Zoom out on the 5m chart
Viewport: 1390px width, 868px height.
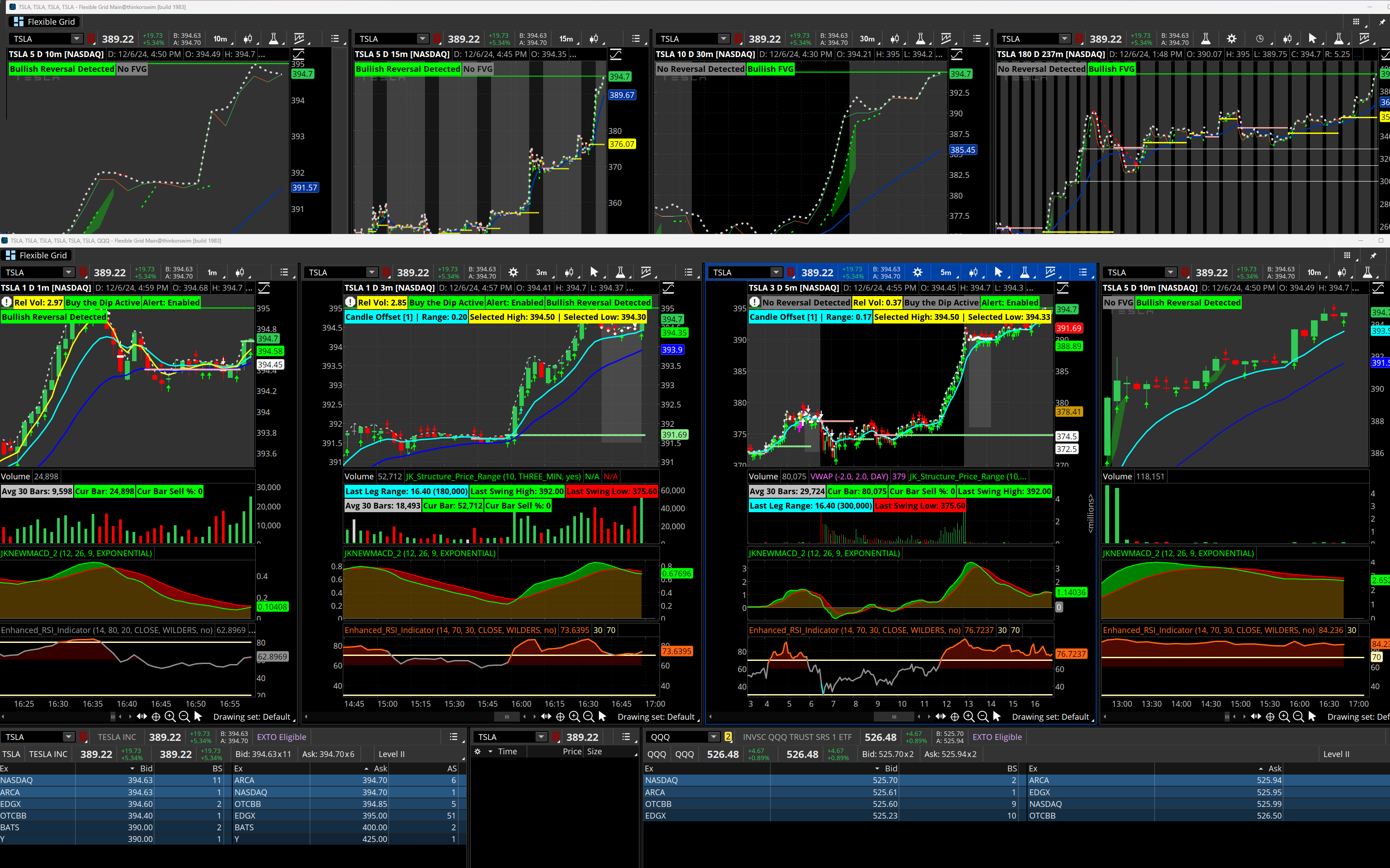(983, 717)
